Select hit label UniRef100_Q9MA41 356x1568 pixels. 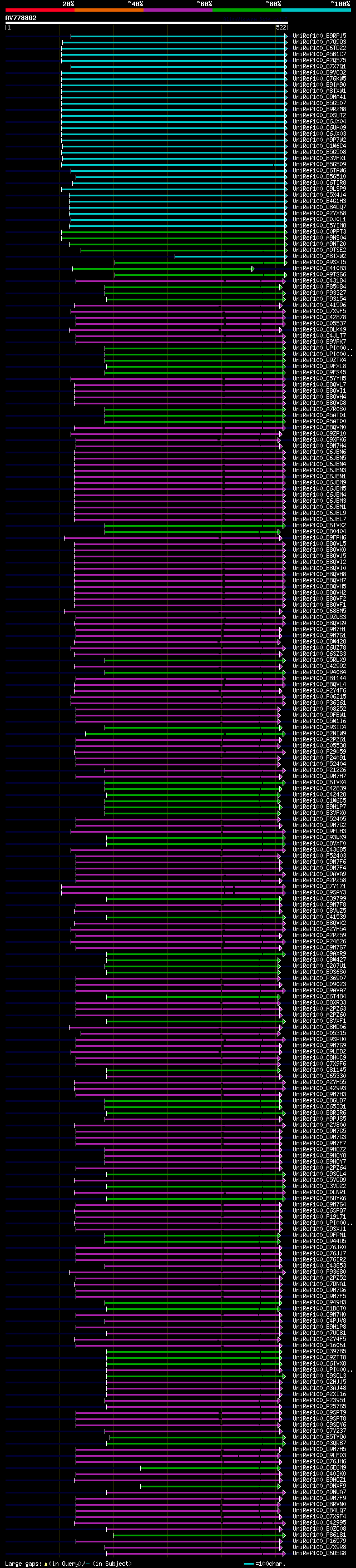click(x=319, y=97)
